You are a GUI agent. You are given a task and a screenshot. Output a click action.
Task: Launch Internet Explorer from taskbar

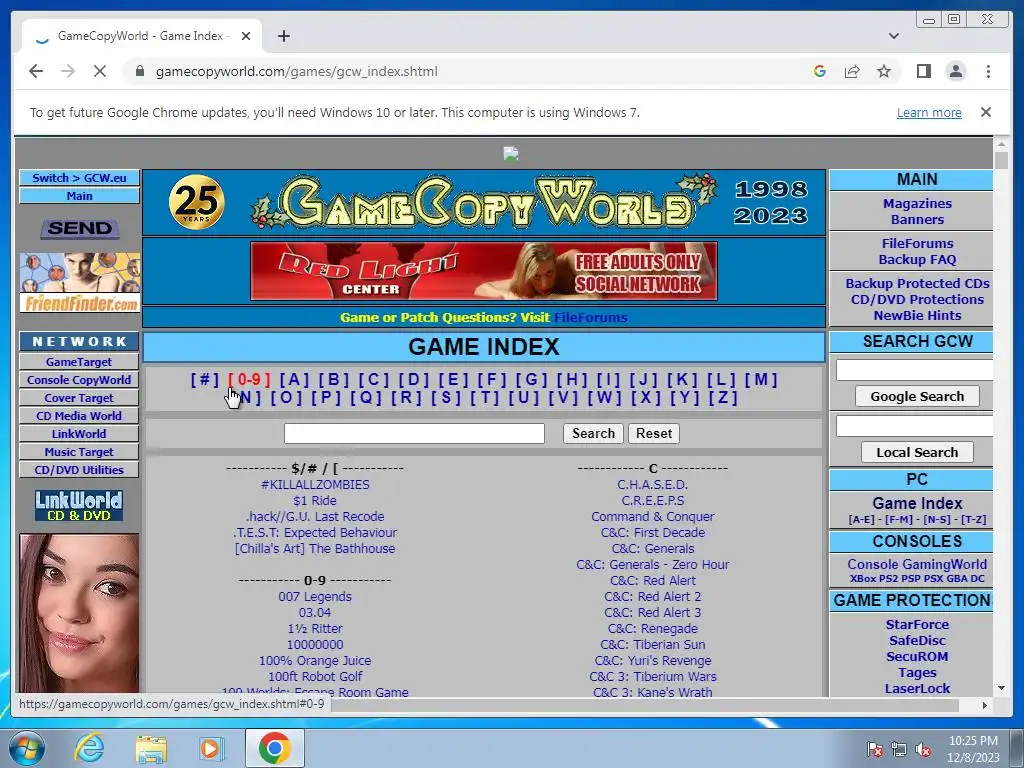click(89, 748)
